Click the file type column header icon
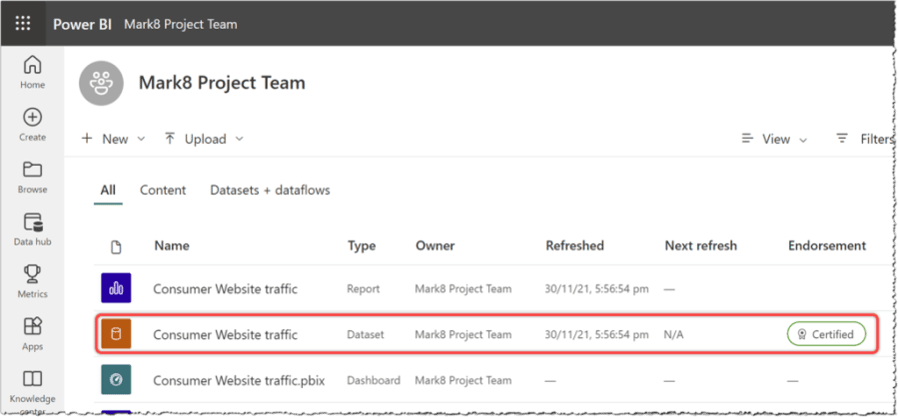The height and width of the screenshot is (417, 898). pos(116,247)
